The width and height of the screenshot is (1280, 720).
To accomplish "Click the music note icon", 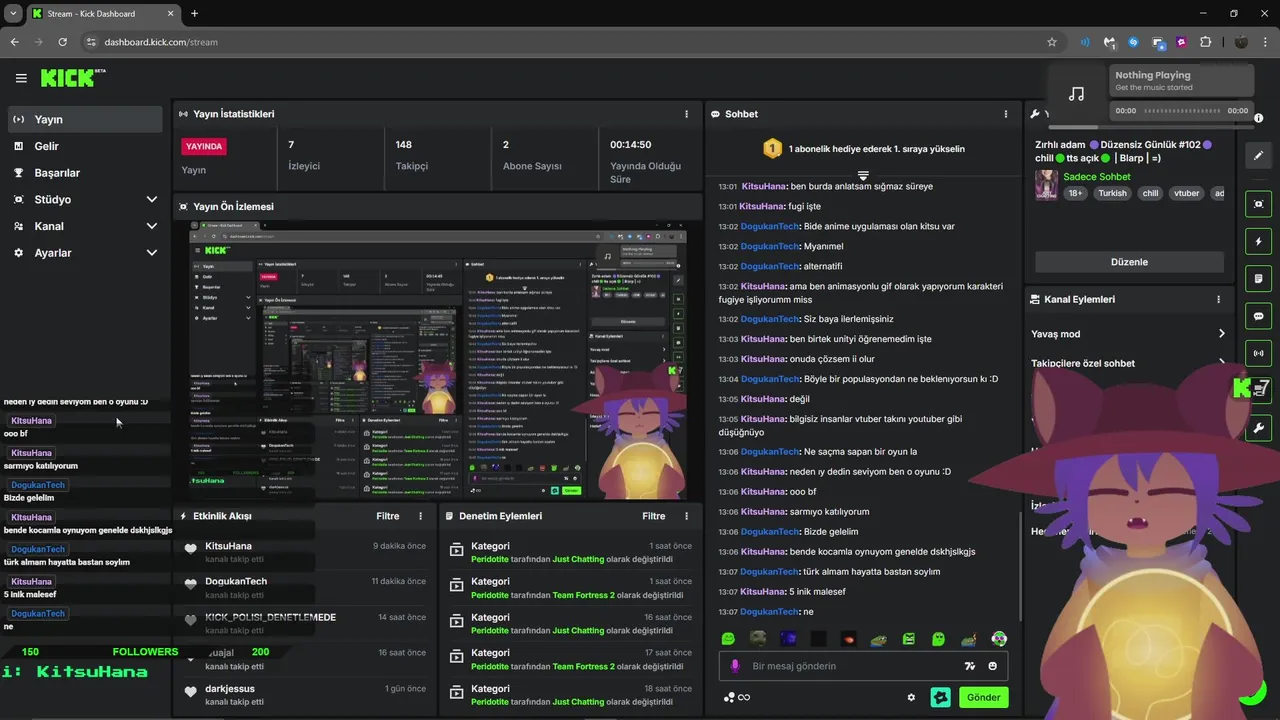I will coord(1076,94).
